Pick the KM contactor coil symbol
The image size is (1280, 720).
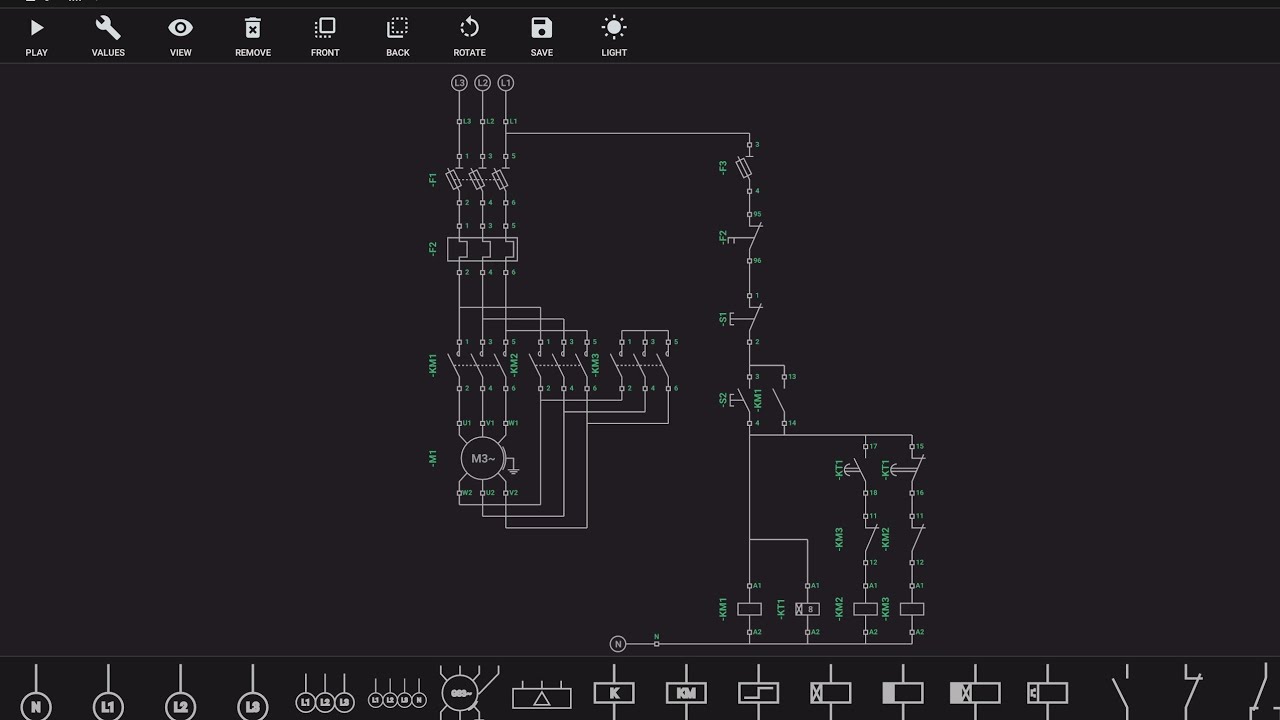coord(686,692)
